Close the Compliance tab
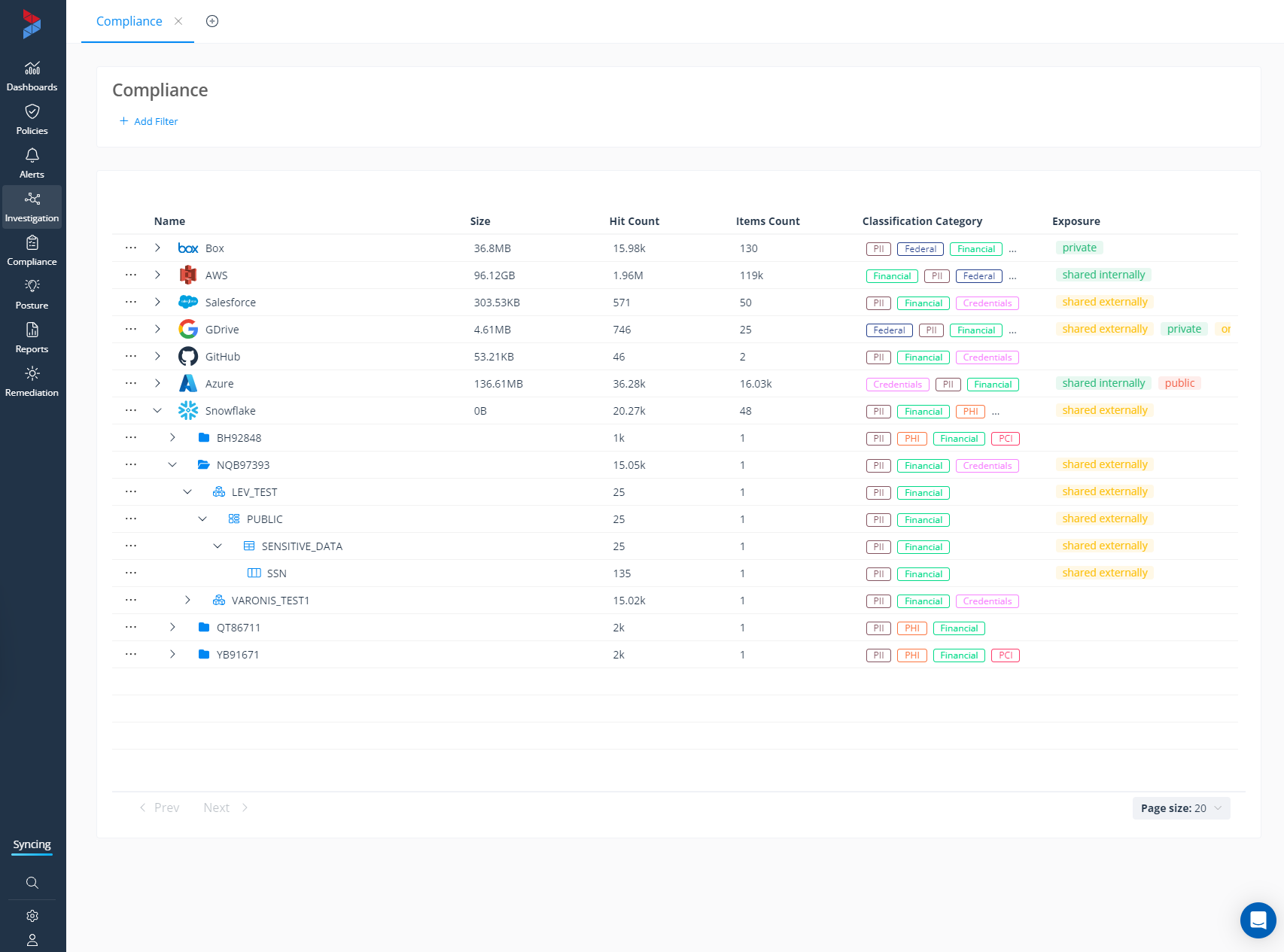 pyautogui.click(x=178, y=21)
